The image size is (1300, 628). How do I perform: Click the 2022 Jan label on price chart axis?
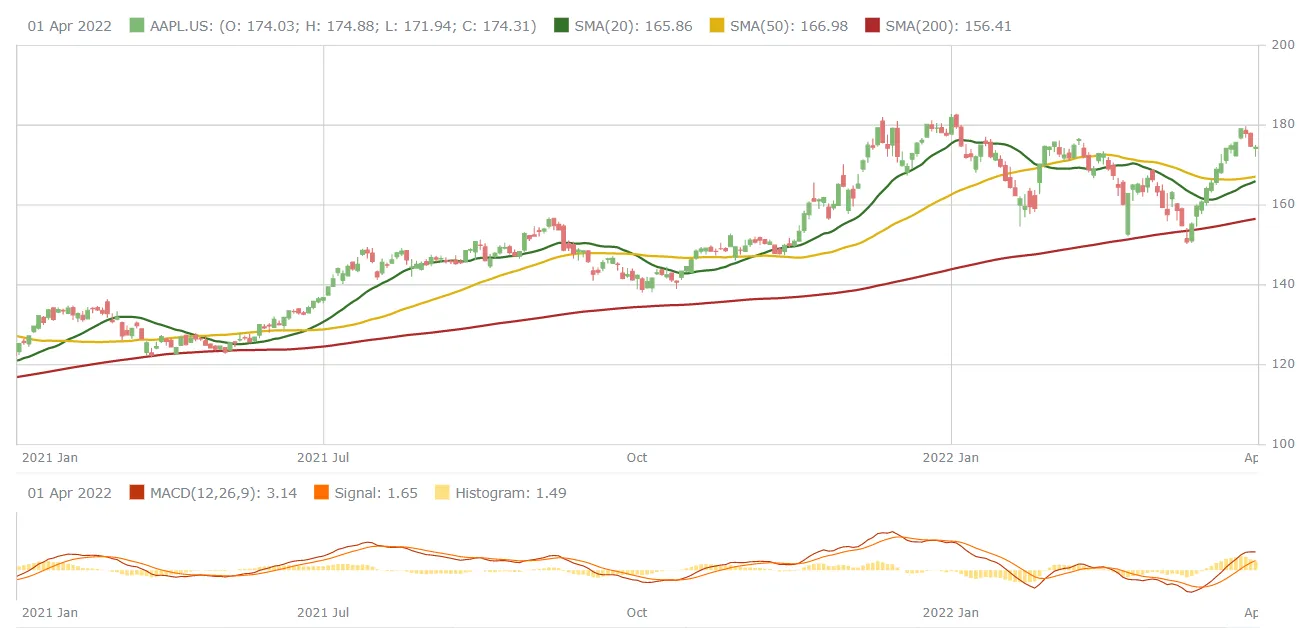(950, 458)
